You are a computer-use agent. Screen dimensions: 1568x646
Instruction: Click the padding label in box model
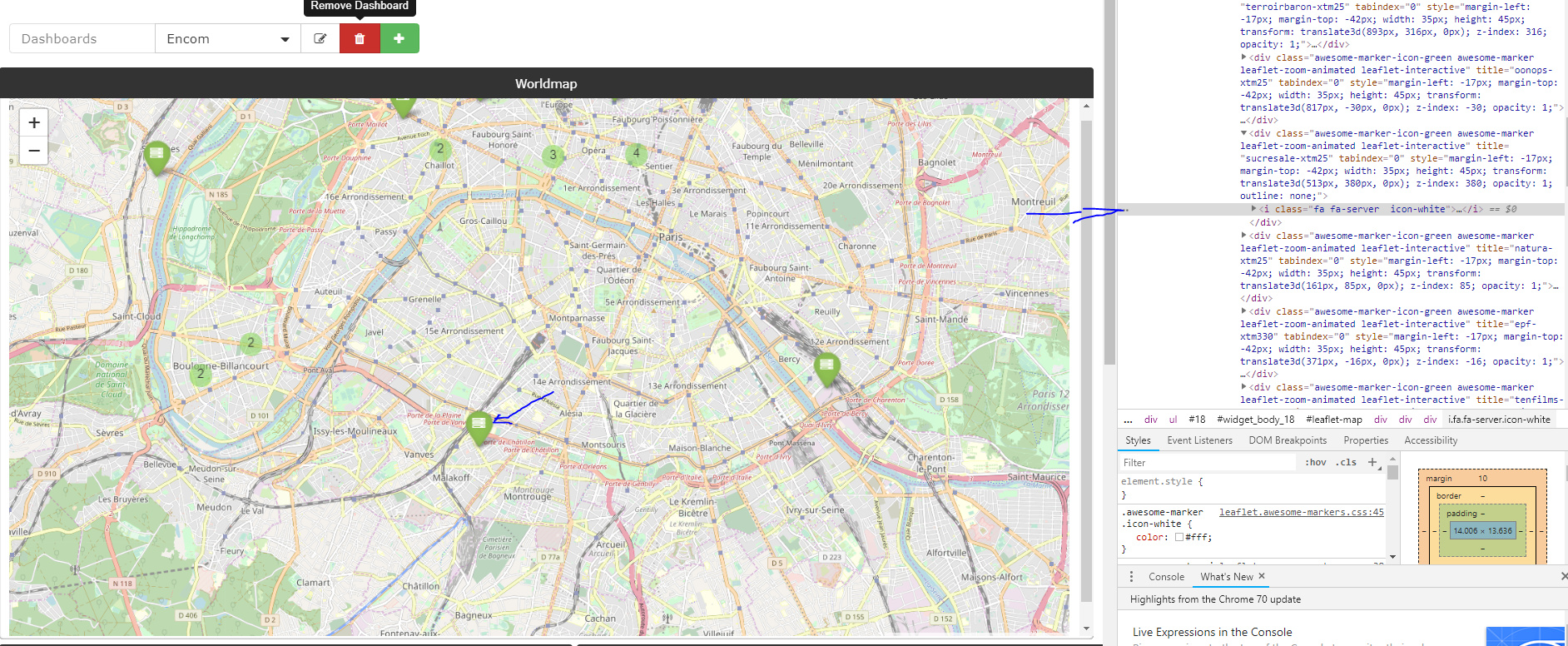point(1461,513)
